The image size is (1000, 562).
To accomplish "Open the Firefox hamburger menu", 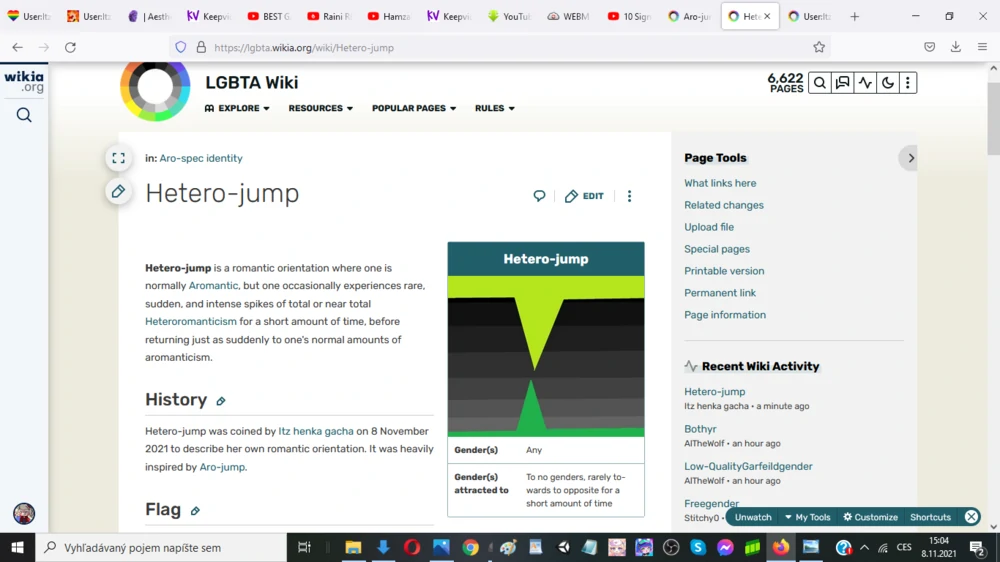I will [982, 47].
